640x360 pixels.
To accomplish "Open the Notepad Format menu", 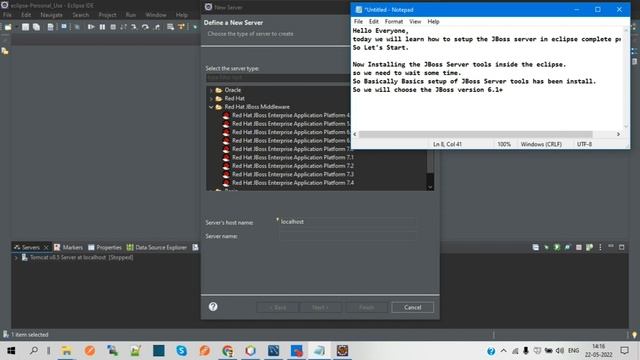I will click(x=393, y=22).
